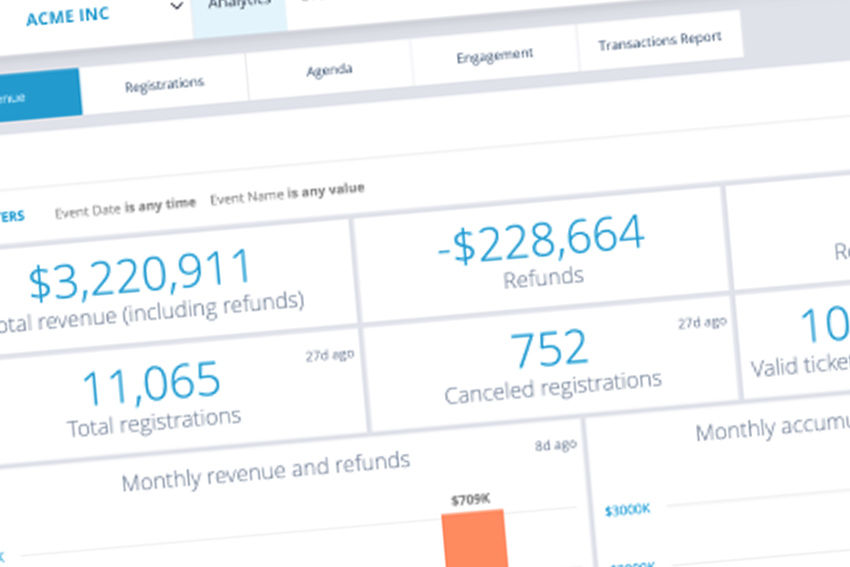This screenshot has width=850, height=567.
Task: Click the Refunds tile caption
Action: click(x=543, y=278)
